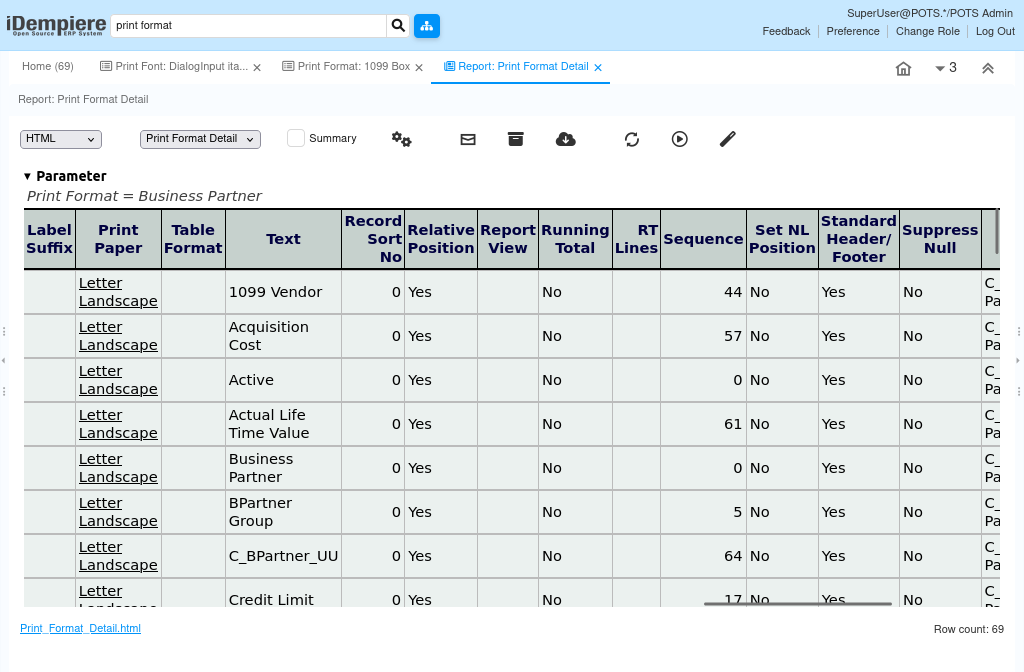Screen dimensions: 1024x672
Task: Open Letter Landscape link in C_BPartner_UU row
Action: (x=118, y=556)
